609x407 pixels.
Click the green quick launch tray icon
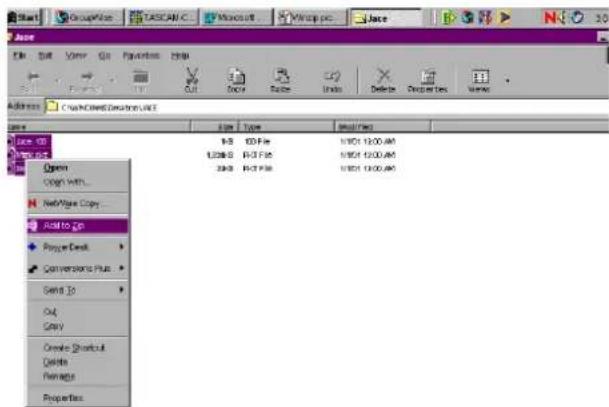coord(449,17)
